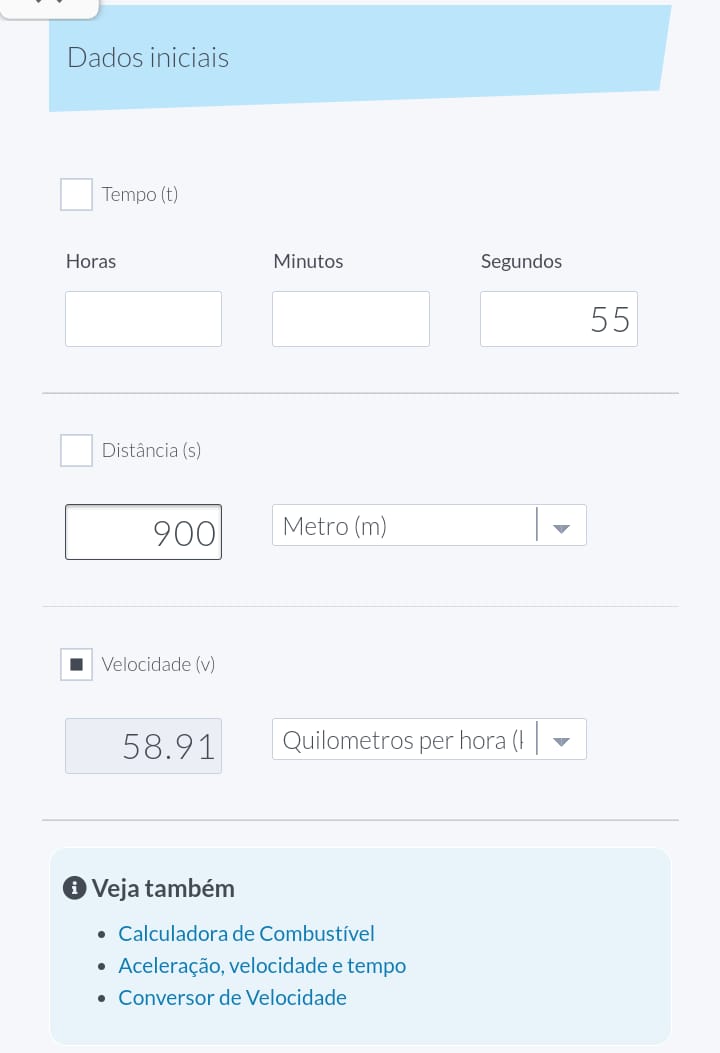Click the Dados iniciais section header
The width and height of the screenshot is (720, 1053).
point(148,58)
